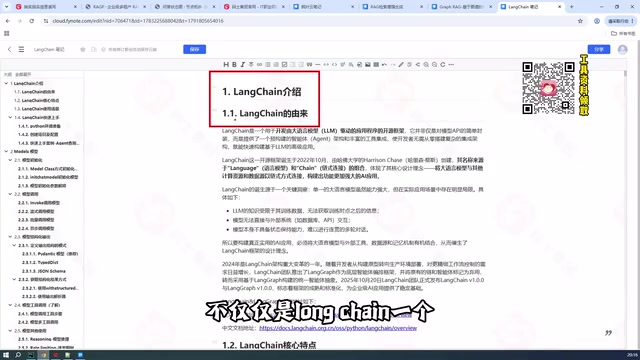
Task: Insert a horizontal divider line
Action: coord(318,64)
